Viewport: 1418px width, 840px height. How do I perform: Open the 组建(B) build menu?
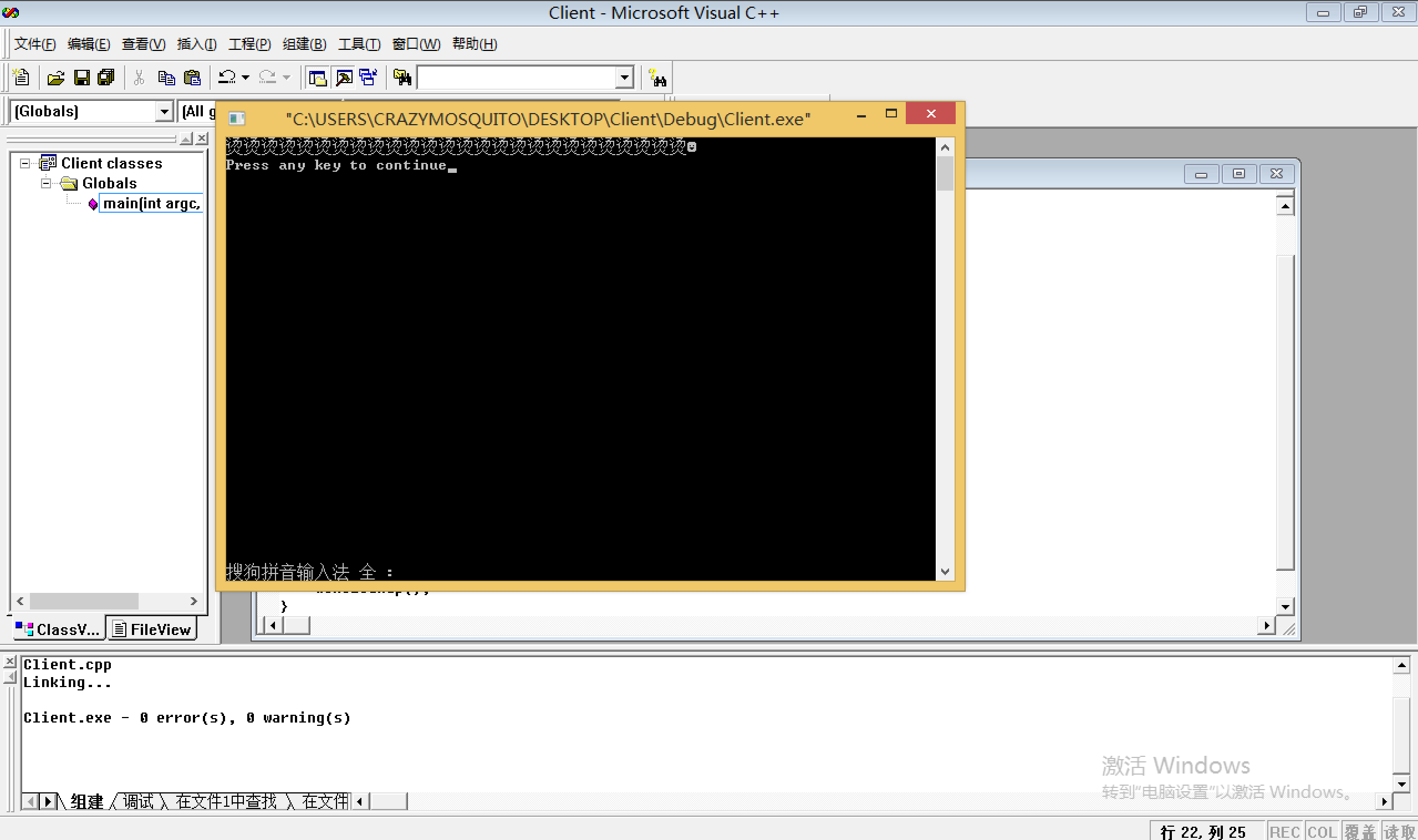pyautogui.click(x=304, y=44)
